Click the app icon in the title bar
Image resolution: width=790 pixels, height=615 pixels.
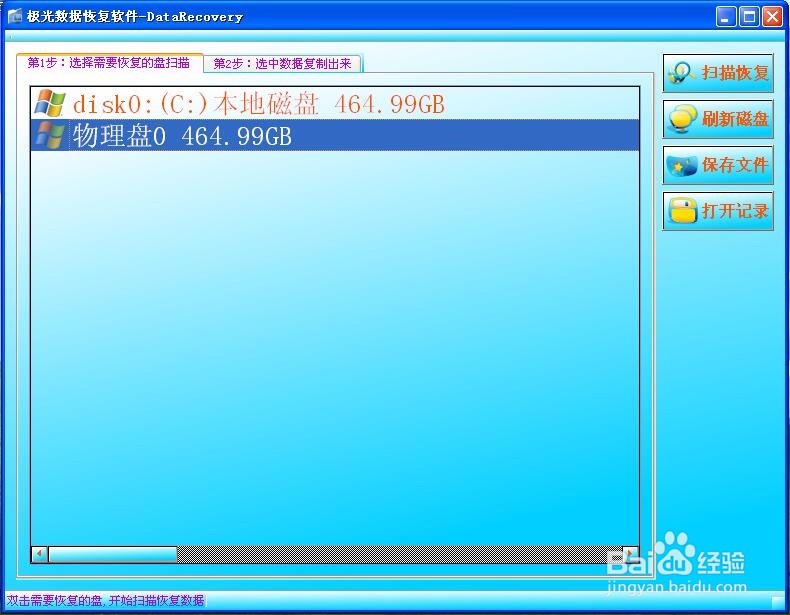click(x=15, y=16)
